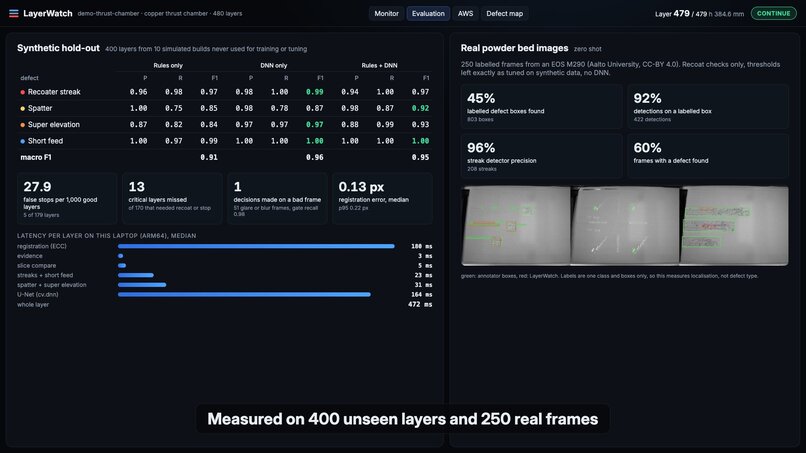Click the CONTINUE button
Viewport: 806px width, 453px height.
point(774,13)
